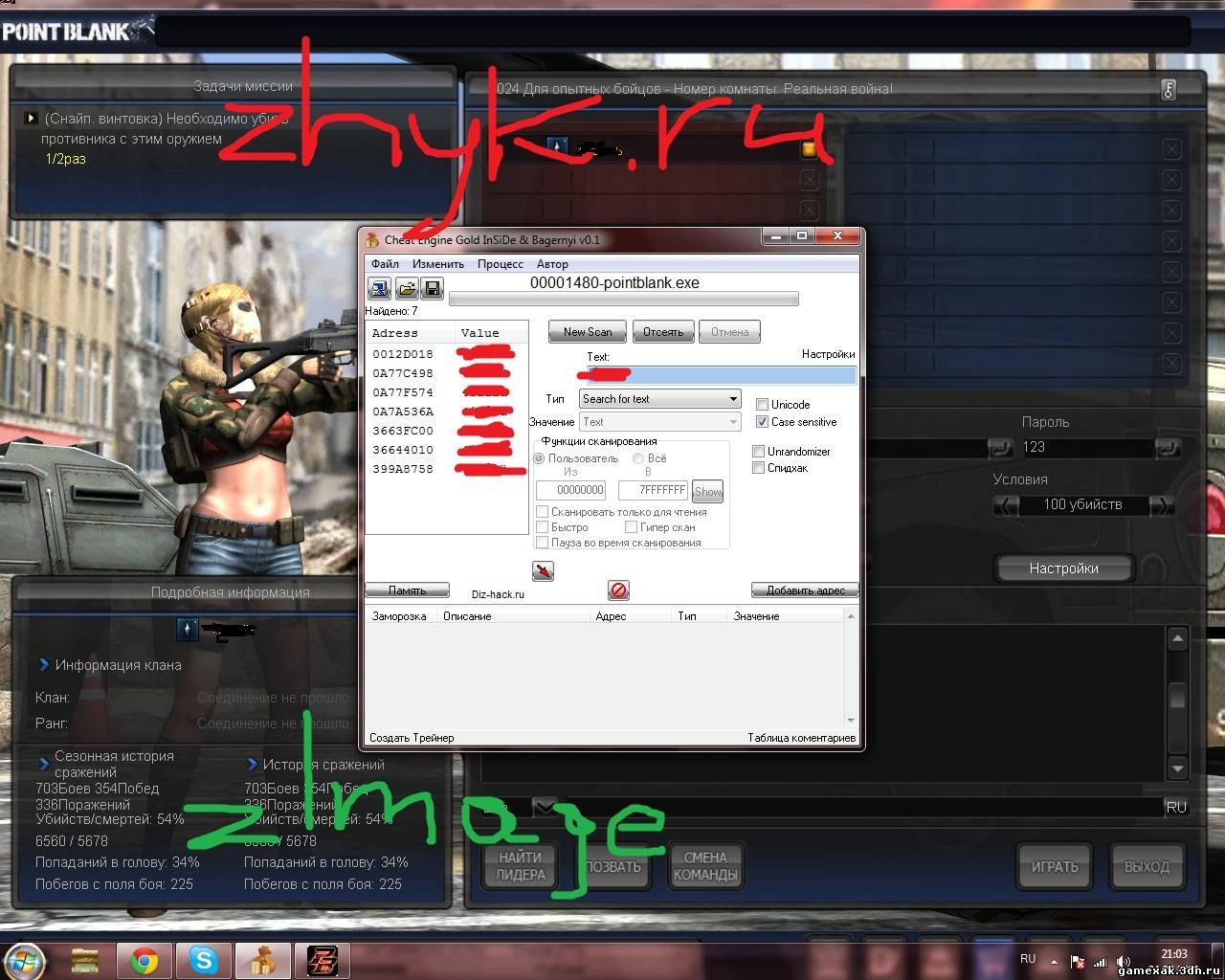Select the Всё radio button
Image resolution: width=1225 pixels, height=980 pixels.
tap(638, 458)
